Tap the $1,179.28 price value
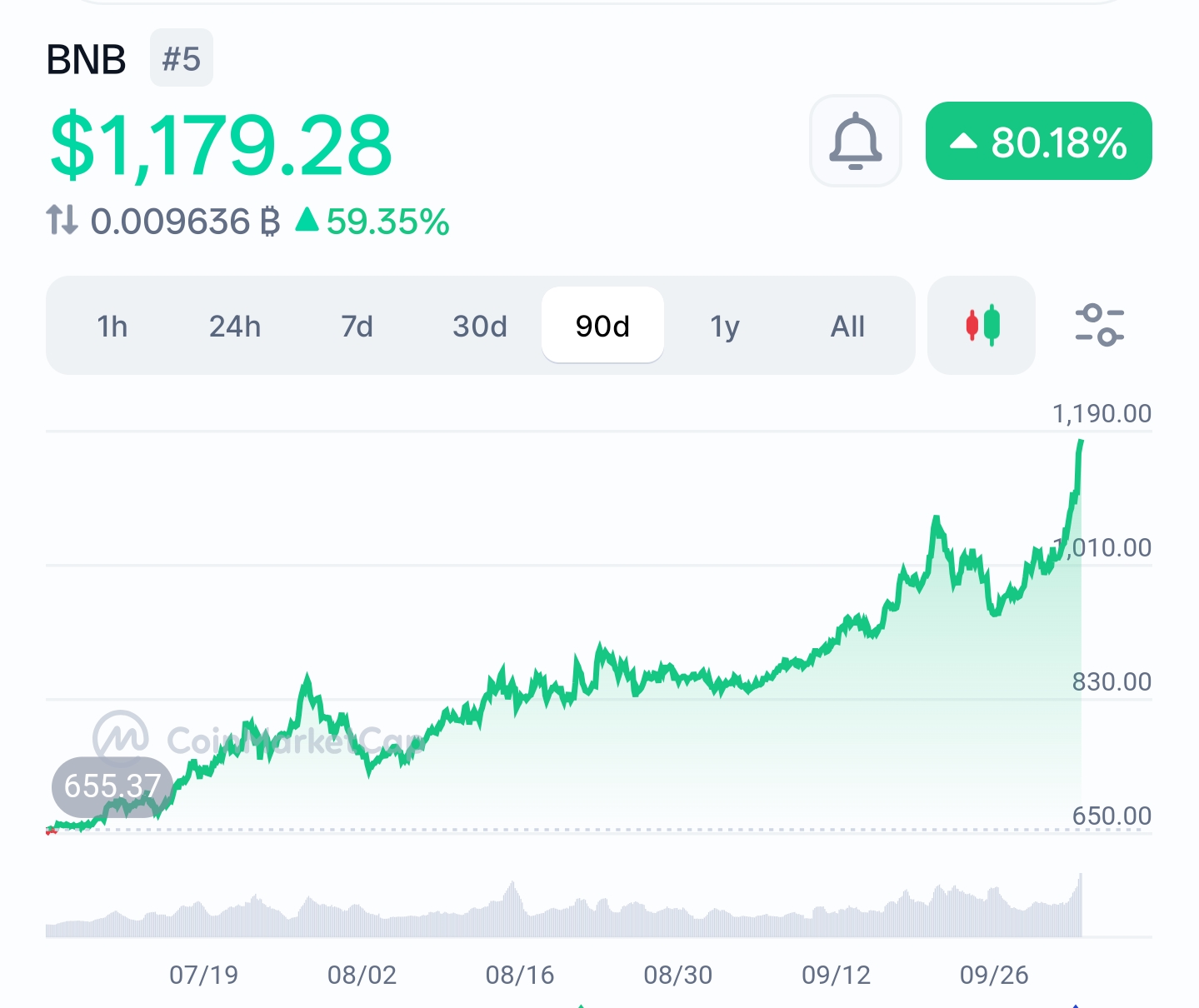This screenshot has height=1008, width=1199. pos(221,146)
